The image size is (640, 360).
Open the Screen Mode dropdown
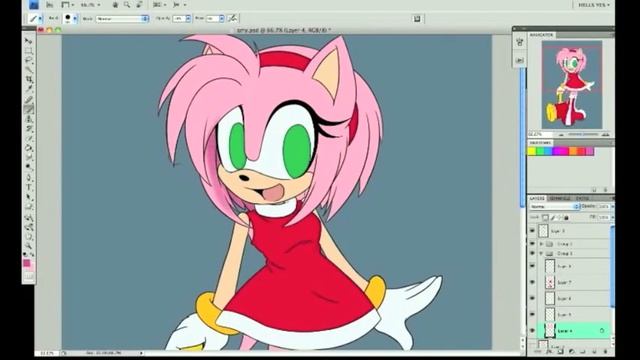coord(180,5)
